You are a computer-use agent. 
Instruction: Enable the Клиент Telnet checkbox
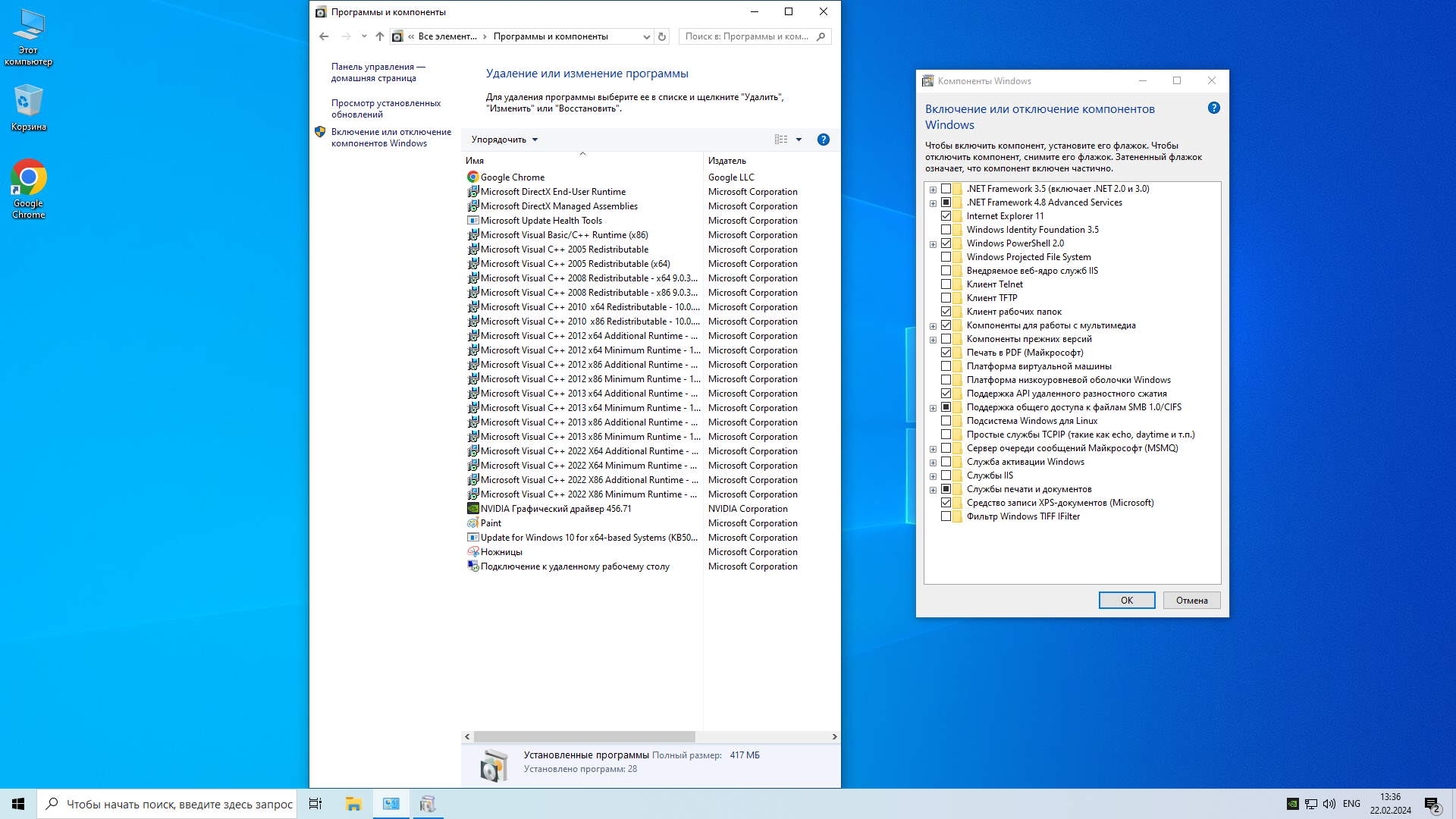point(946,284)
